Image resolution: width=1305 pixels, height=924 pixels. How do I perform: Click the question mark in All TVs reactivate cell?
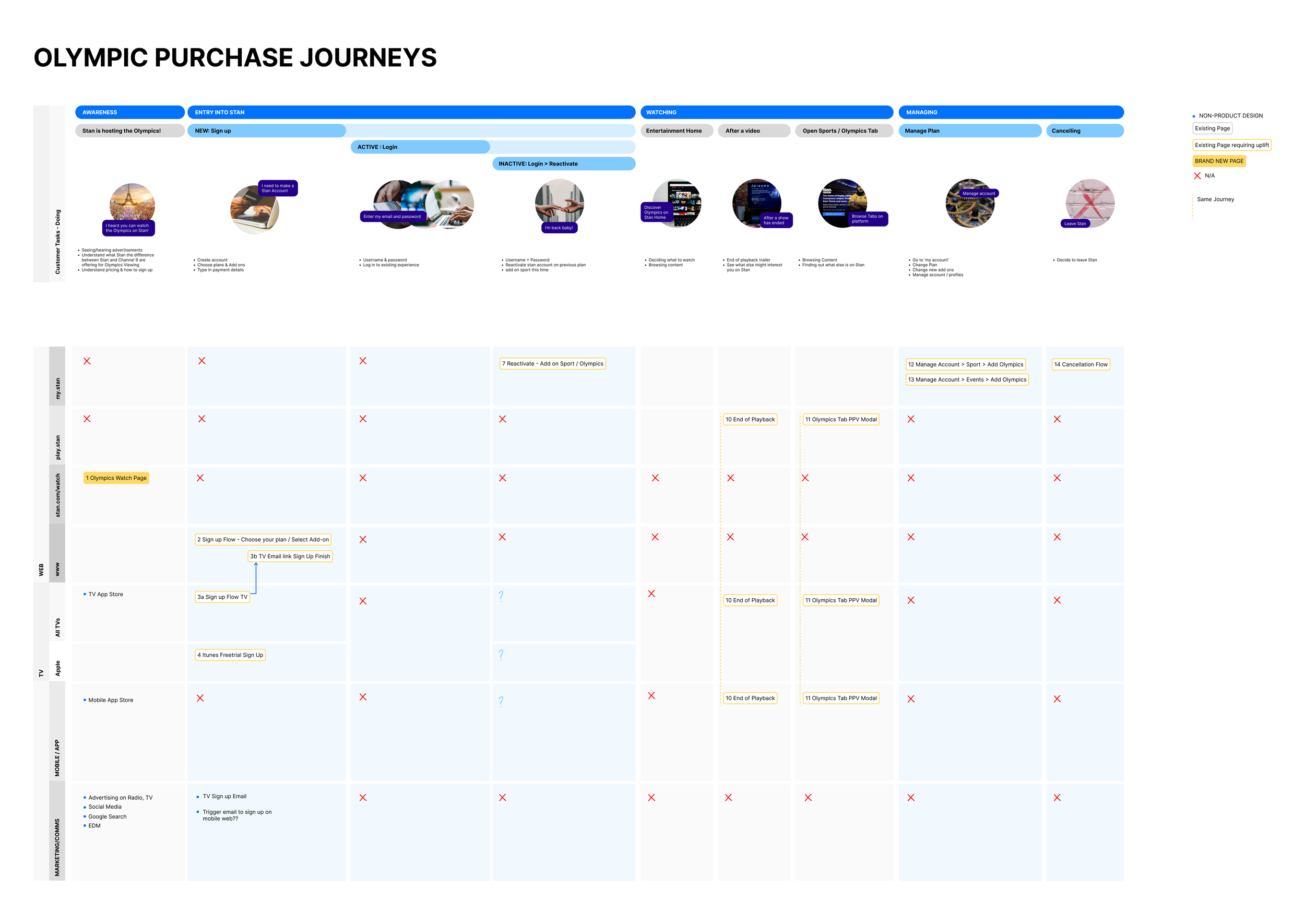point(501,596)
